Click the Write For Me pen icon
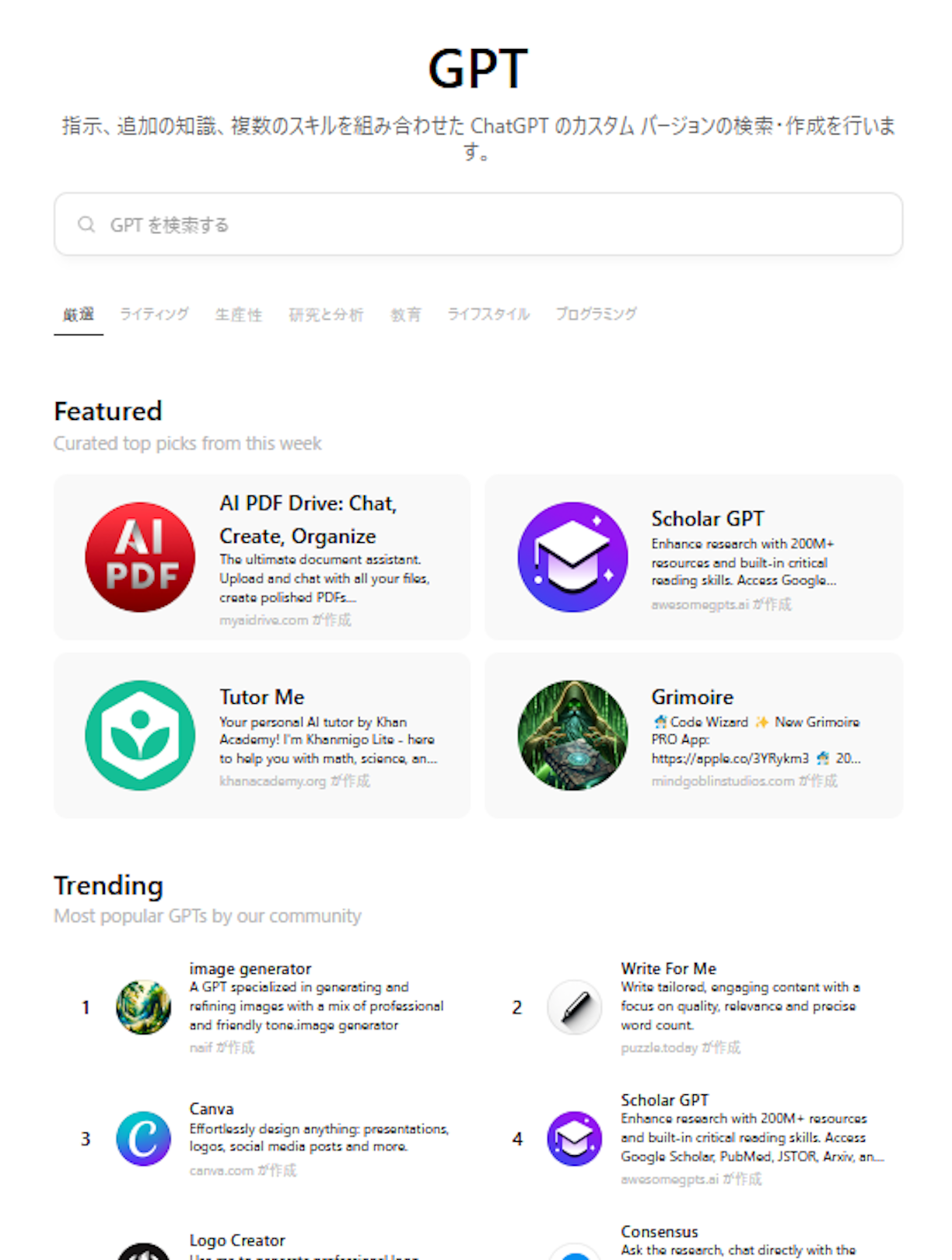The width and height of the screenshot is (952, 1260). (x=574, y=1007)
